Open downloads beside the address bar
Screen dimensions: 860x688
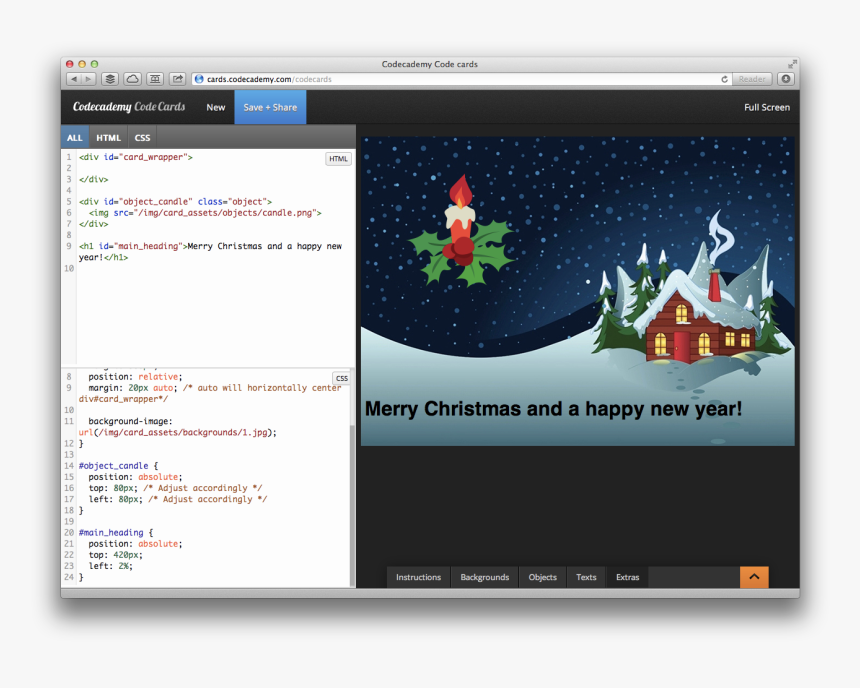pyautogui.click(x=784, y=79)
